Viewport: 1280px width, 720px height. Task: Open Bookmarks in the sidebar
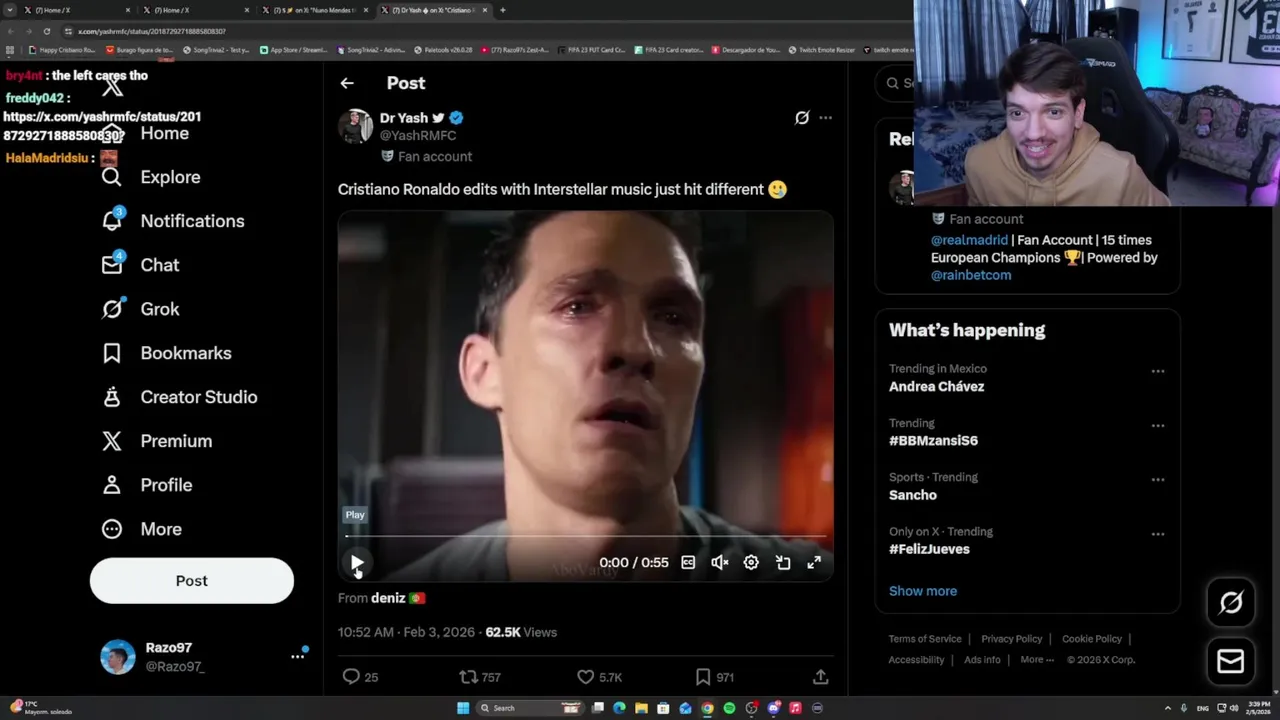[166, 353]
